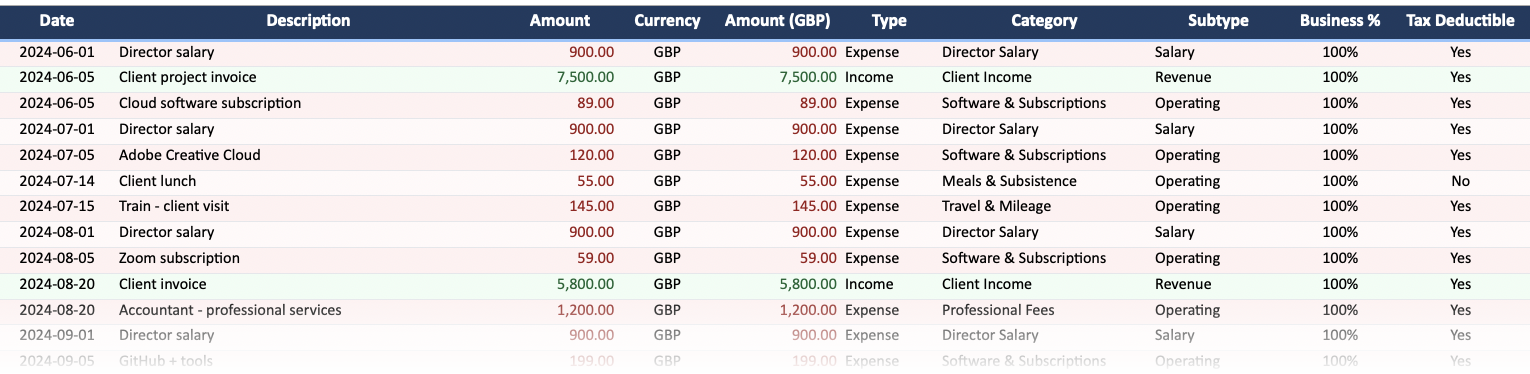Click the 1,200.00 Amount cell
The image size is (1530, 374).
tap(585, 310)
